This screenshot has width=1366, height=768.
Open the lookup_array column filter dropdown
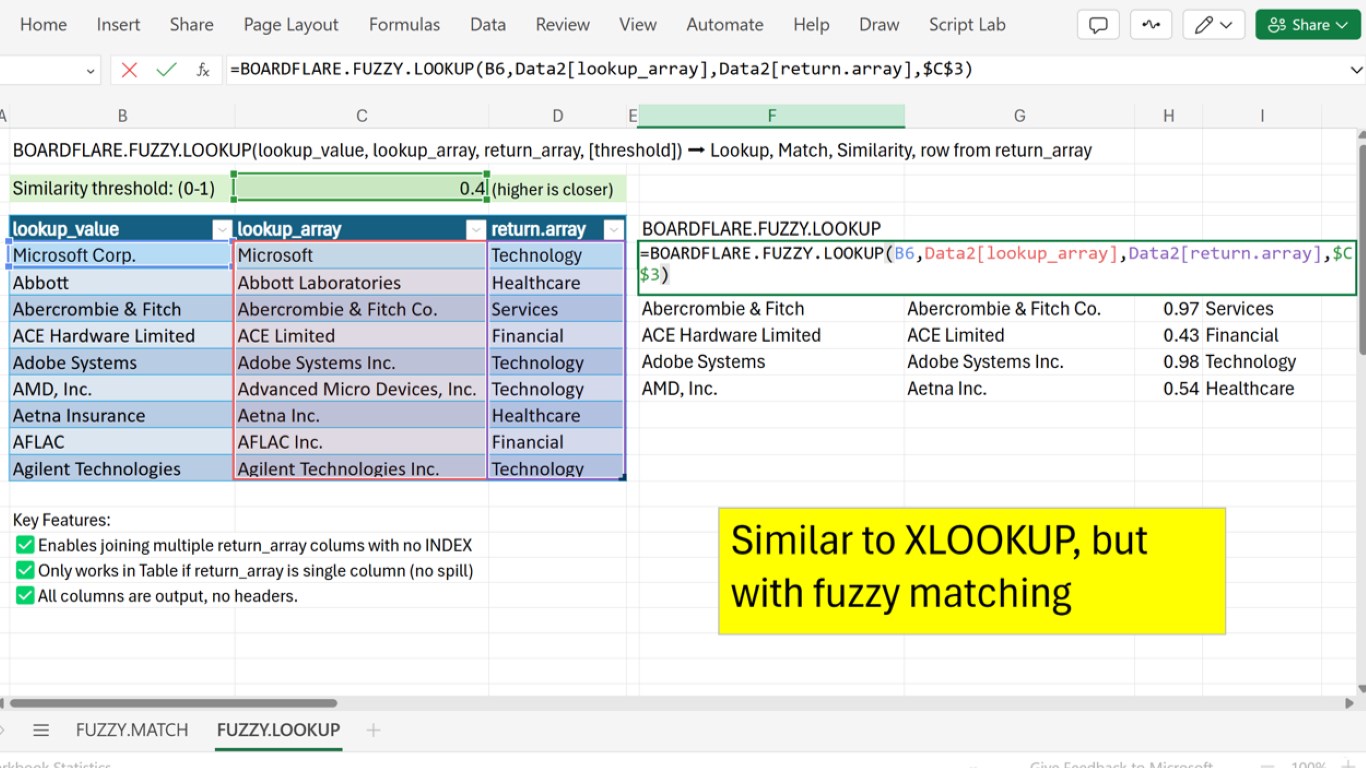[x=476, y=229]
